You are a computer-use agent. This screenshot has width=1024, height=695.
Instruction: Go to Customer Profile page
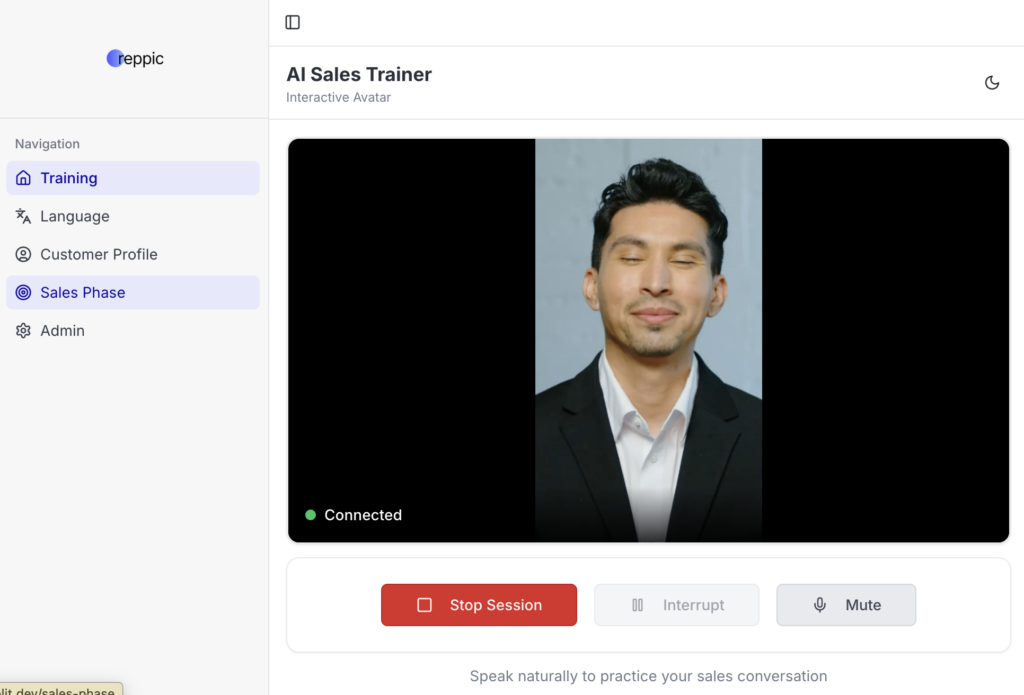pos(99,254)
